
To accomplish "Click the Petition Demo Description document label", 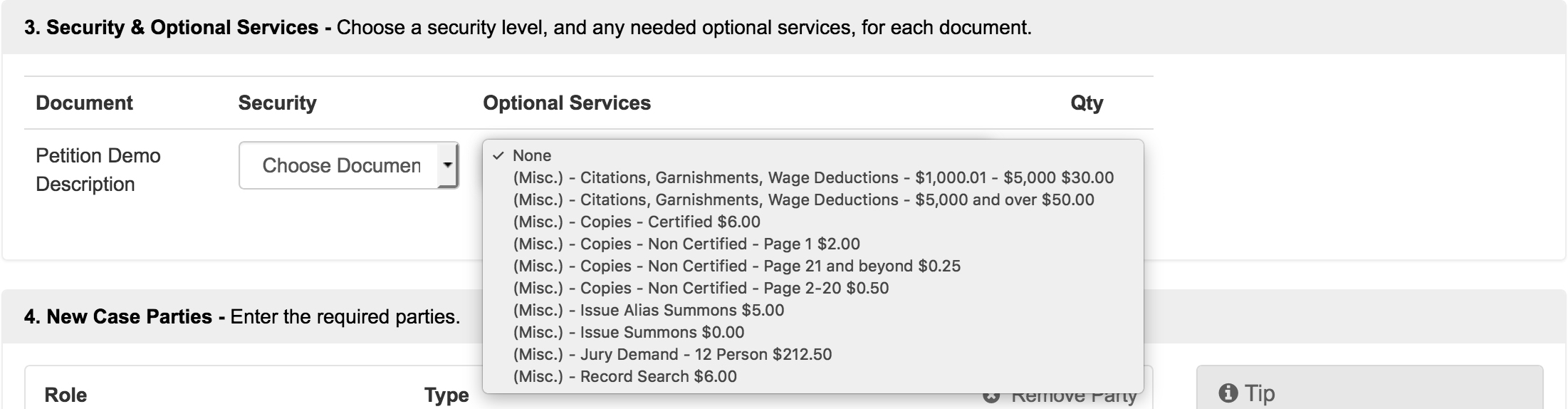I will 98,170.
